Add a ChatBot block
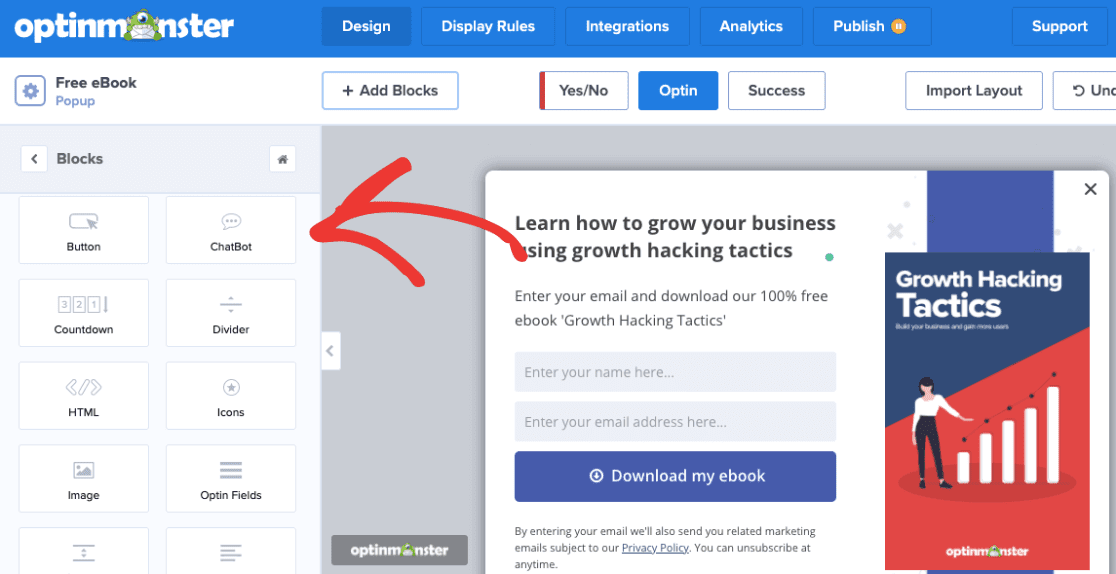Image resolution: width=1116 pixels, height=574 pixels. tap(231, 230)
